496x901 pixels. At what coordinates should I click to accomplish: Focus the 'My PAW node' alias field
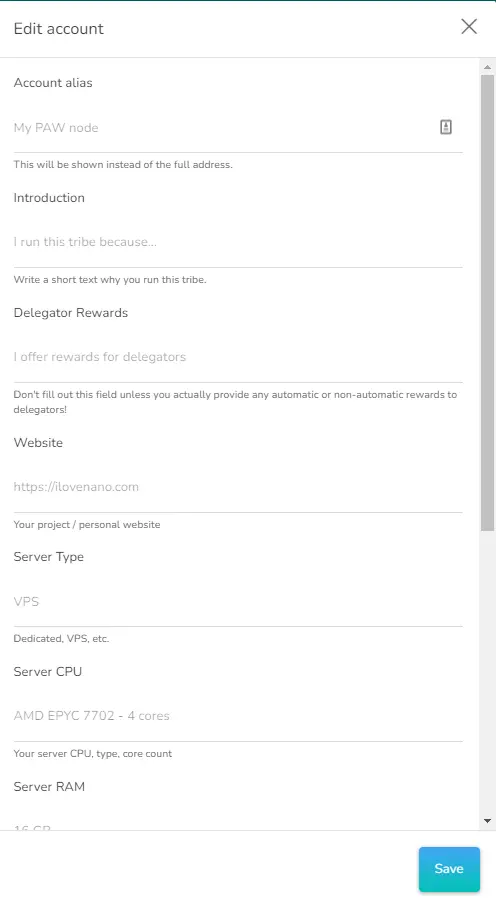226,128
